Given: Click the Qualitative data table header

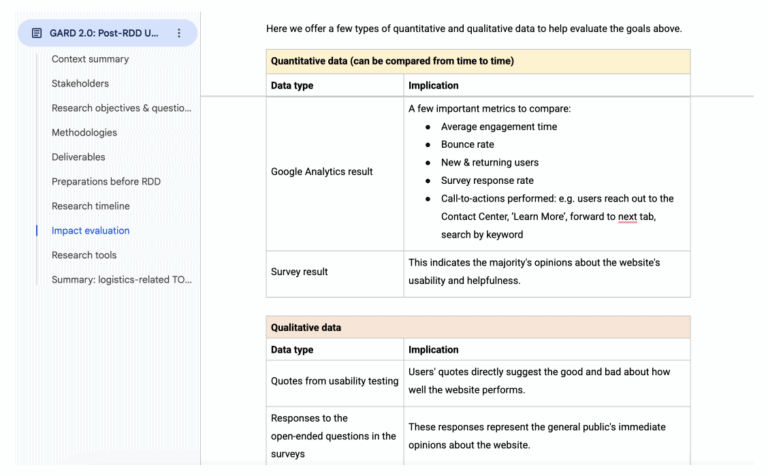Looking at the screenshot, I should pos(478,327).
